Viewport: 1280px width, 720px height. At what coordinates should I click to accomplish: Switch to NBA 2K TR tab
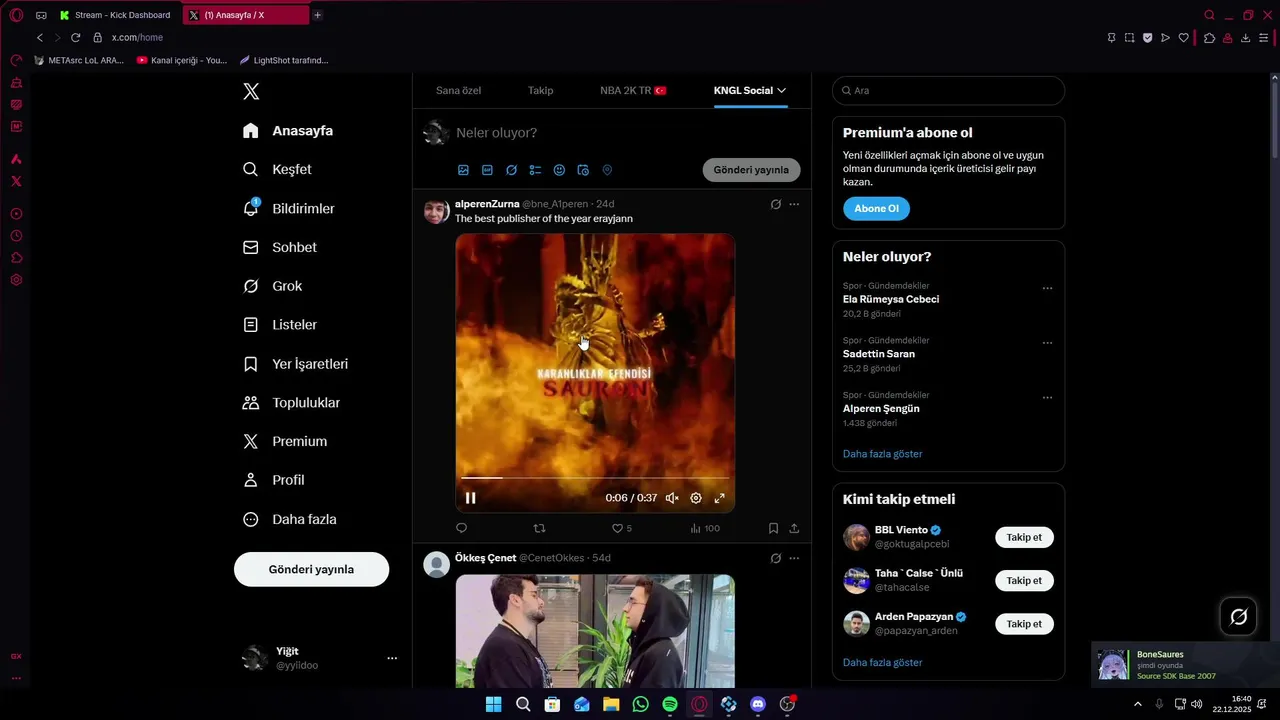[x=633, y=90]
